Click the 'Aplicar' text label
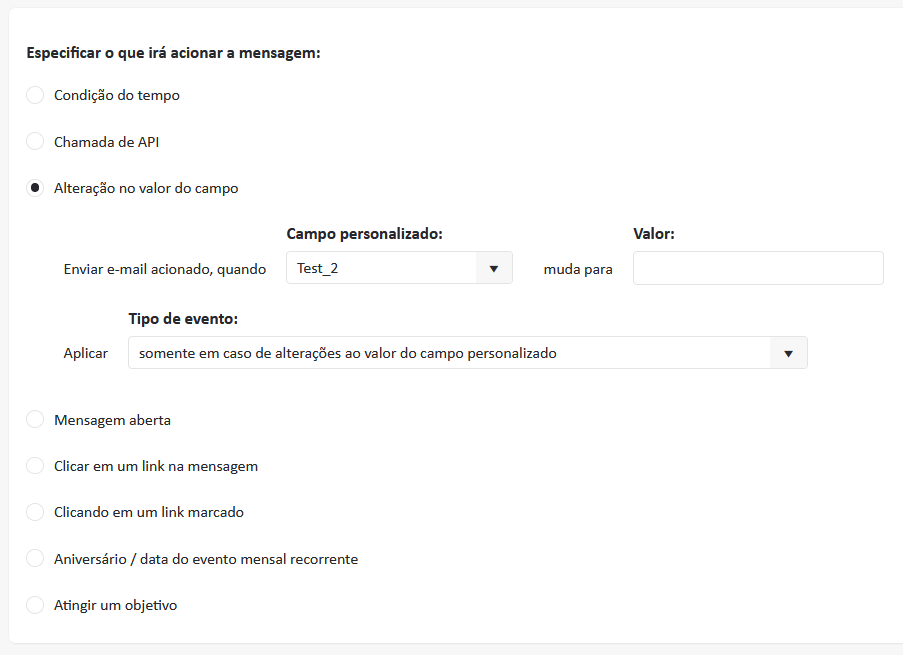The height and width of the screenshot is (655, 903). tap(86, 354)
